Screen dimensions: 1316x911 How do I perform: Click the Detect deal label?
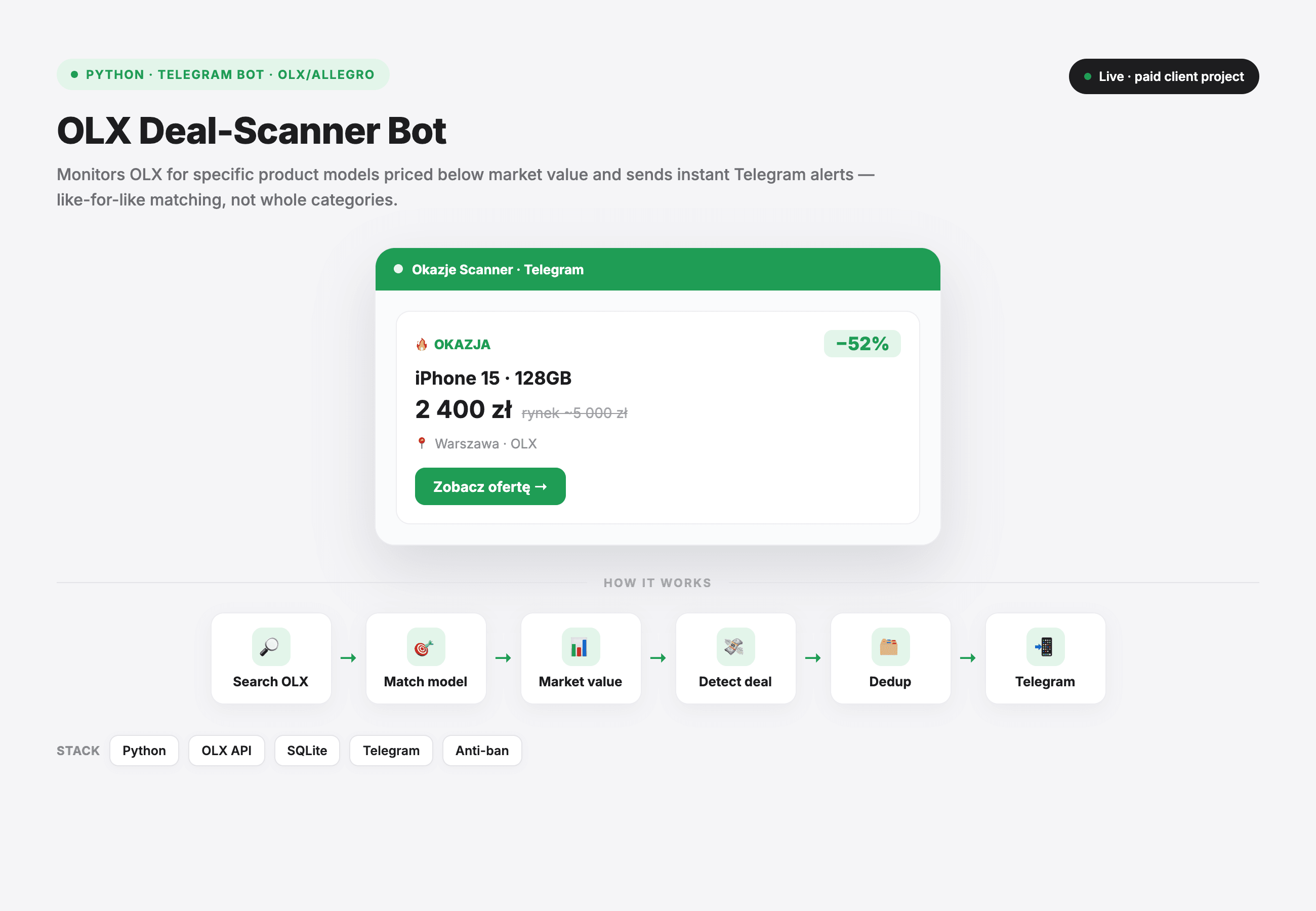(x=735, y=682)
